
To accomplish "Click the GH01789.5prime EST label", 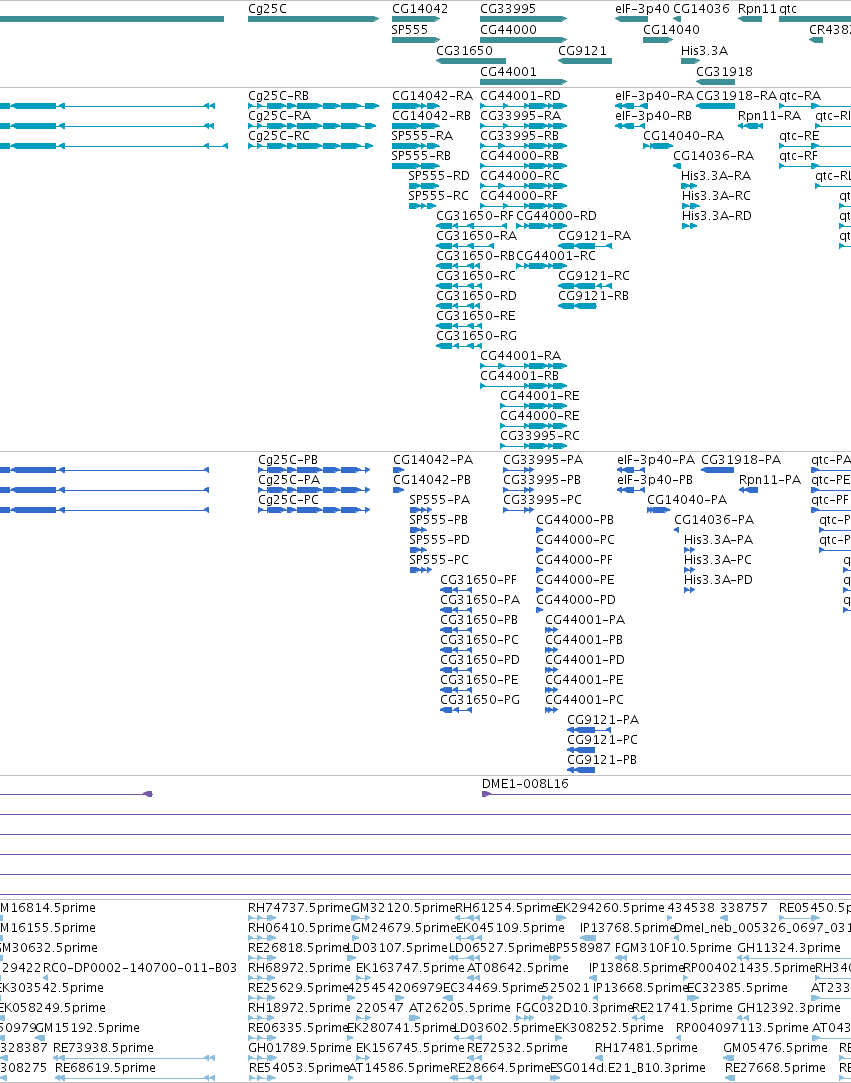I will pyautogui.click(x=299, y=1048).
